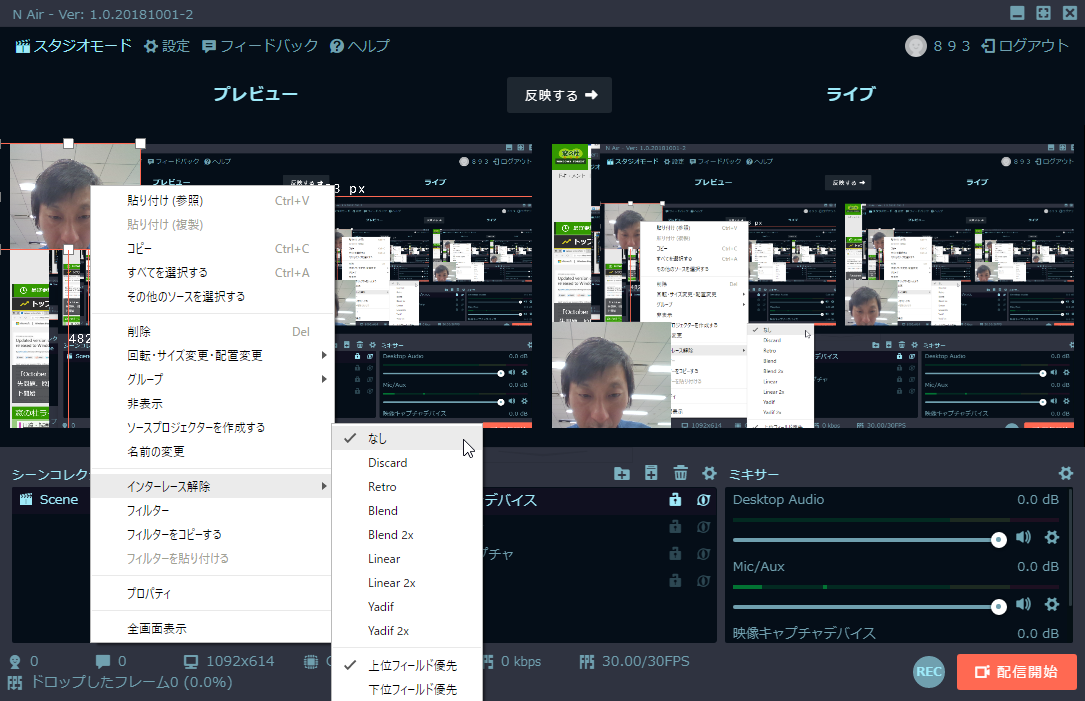Viewport: 1085px width, 701px height.
Task: Click the viewer count icon in status bar
Action: pos(15,662)
